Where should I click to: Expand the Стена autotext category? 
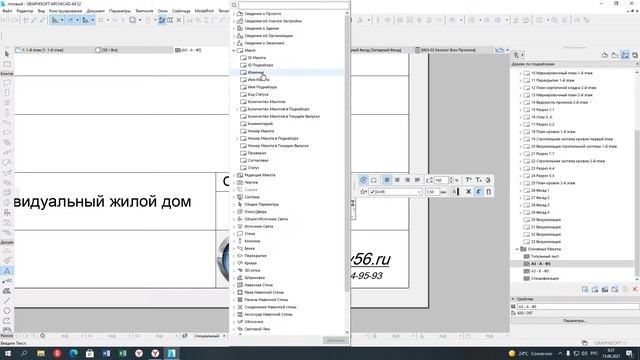pos(234,233)
